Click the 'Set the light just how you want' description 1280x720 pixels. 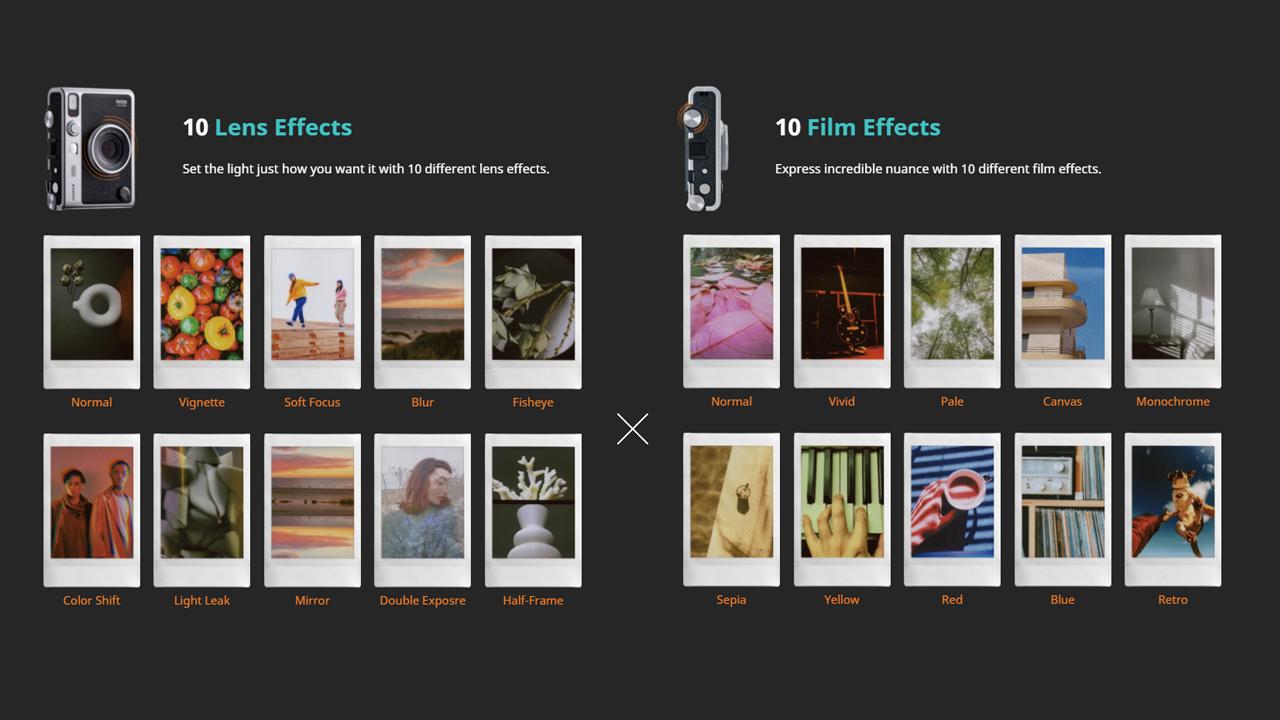point(366,169)
